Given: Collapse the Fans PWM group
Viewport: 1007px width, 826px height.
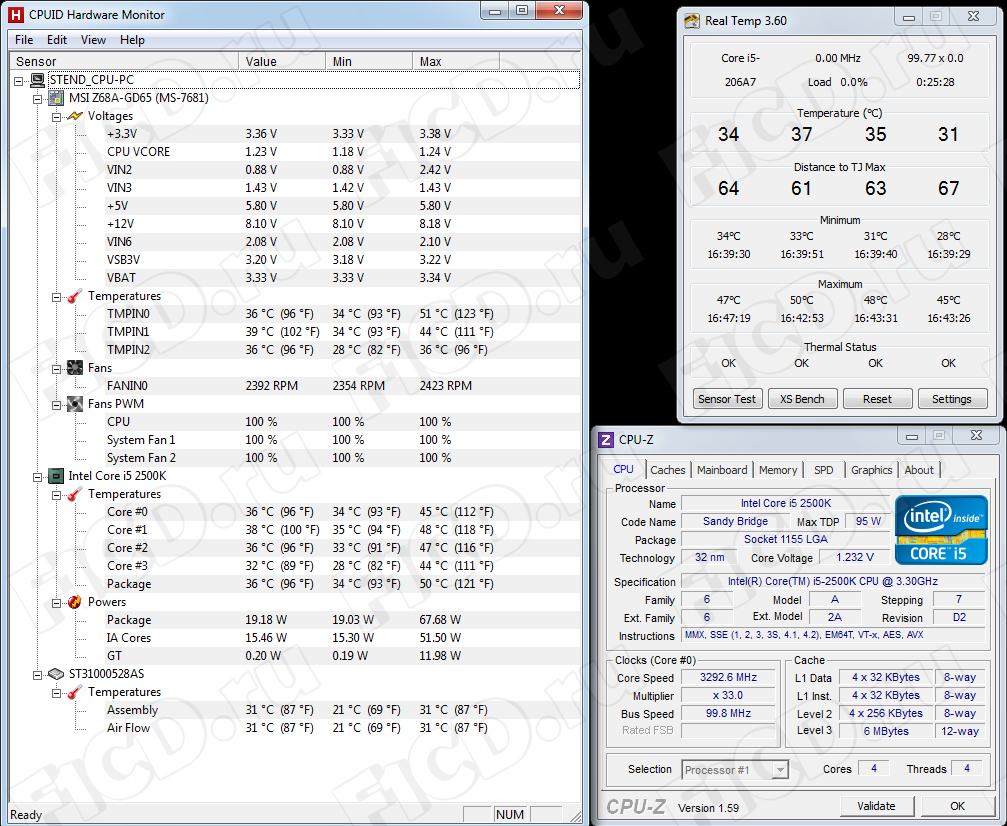Looking at the screenshot, I should pyautogui.click(x=57, y=405).
